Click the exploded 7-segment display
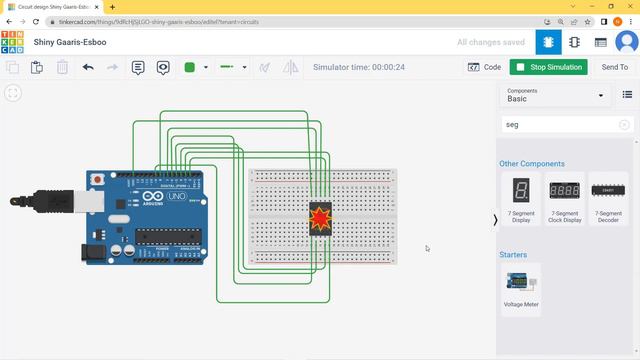The width and height of the screenshot is (640, 360). click(320, 219)
